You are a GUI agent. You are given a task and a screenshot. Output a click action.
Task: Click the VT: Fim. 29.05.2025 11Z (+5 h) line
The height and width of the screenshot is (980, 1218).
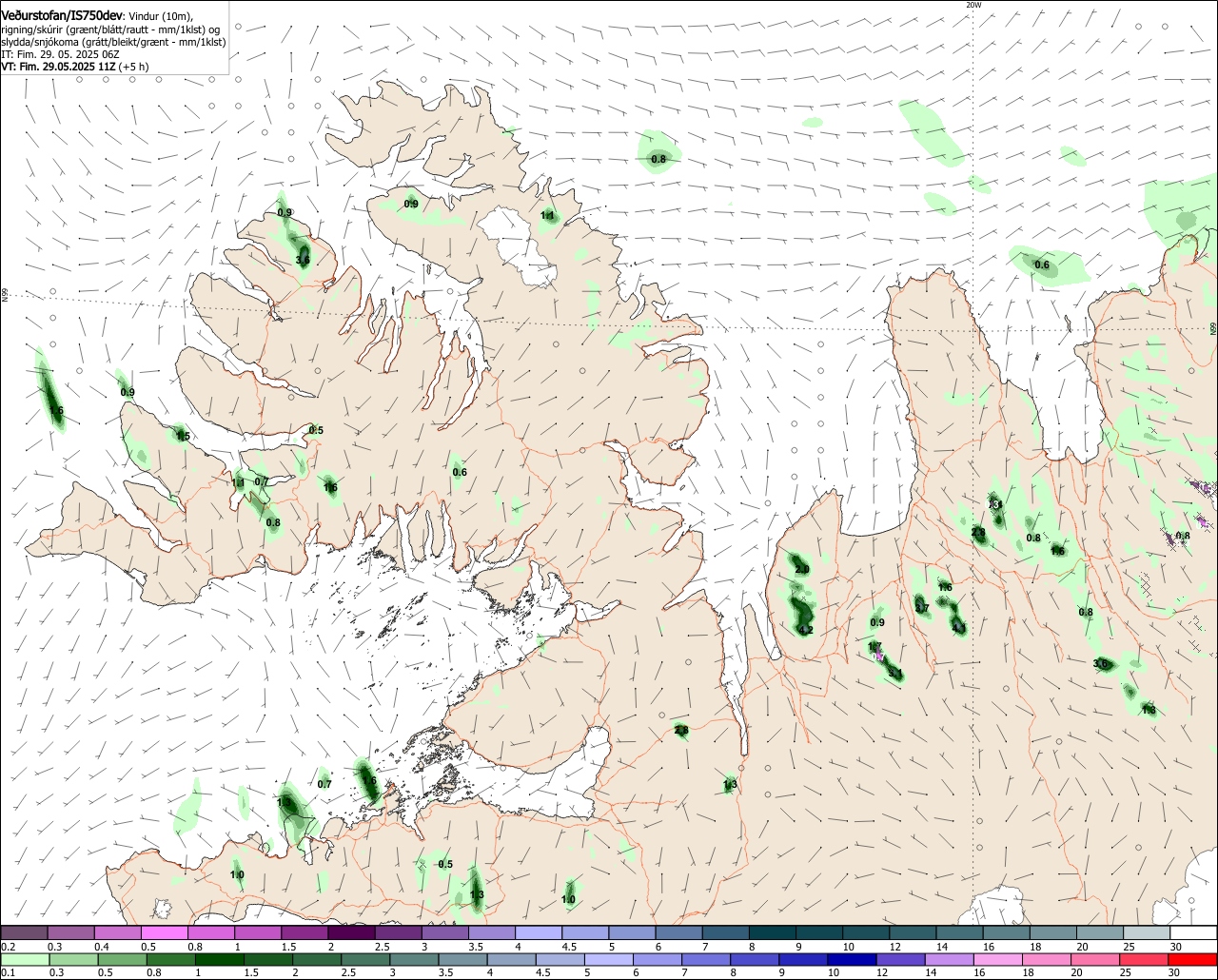pos(75,67)
